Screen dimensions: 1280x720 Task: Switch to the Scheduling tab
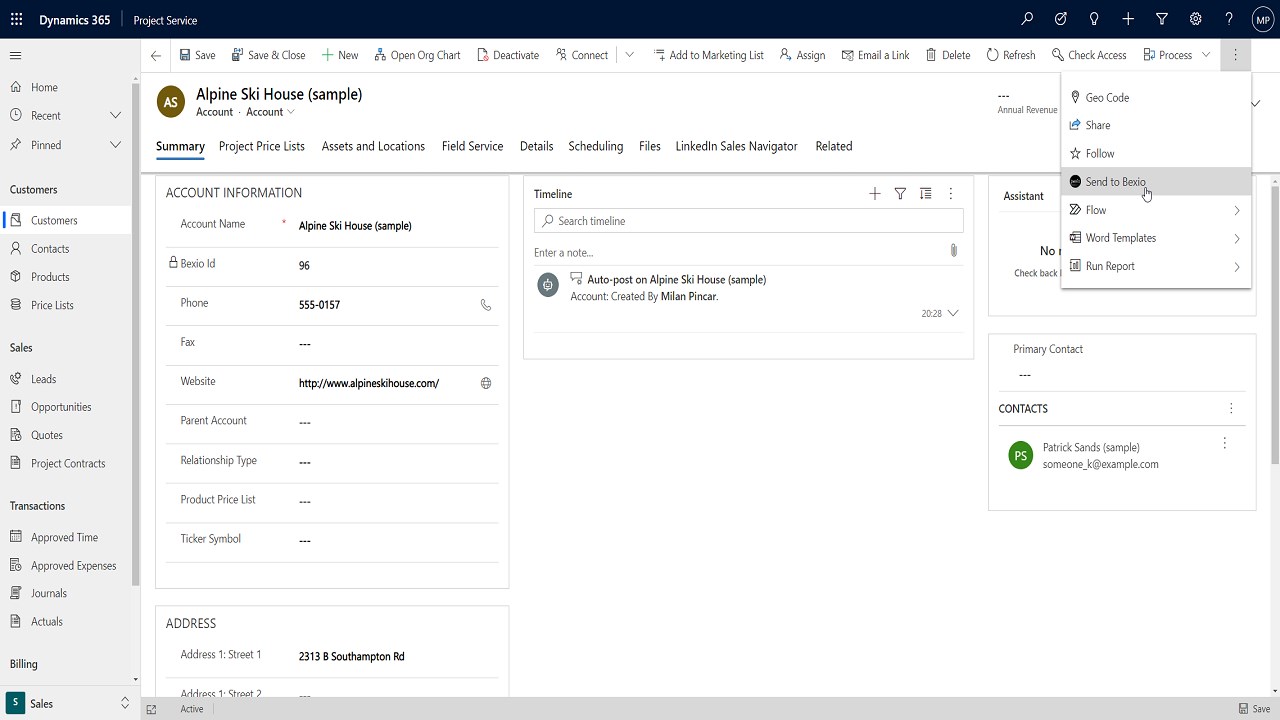click(596, 146)
